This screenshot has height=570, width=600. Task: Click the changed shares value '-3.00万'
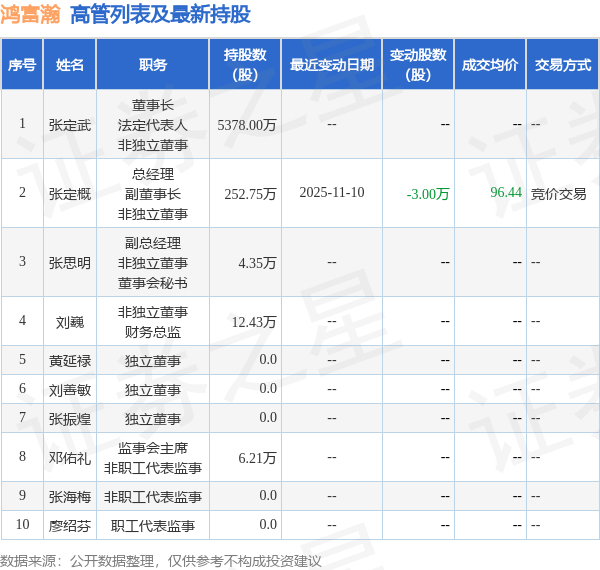(x=428, y=194)
